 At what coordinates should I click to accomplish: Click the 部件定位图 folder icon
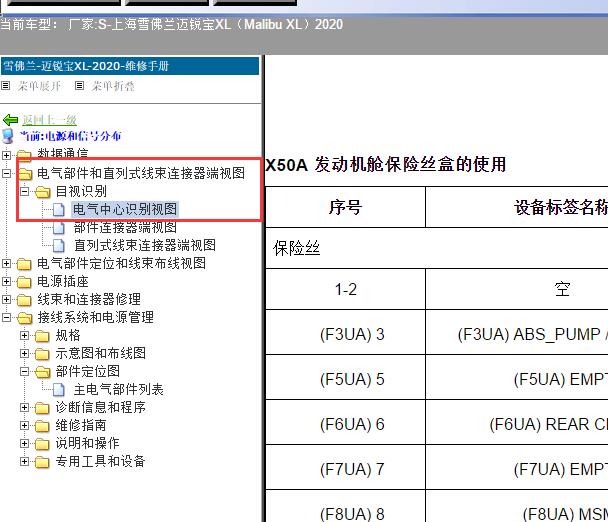tap(43, 372)
